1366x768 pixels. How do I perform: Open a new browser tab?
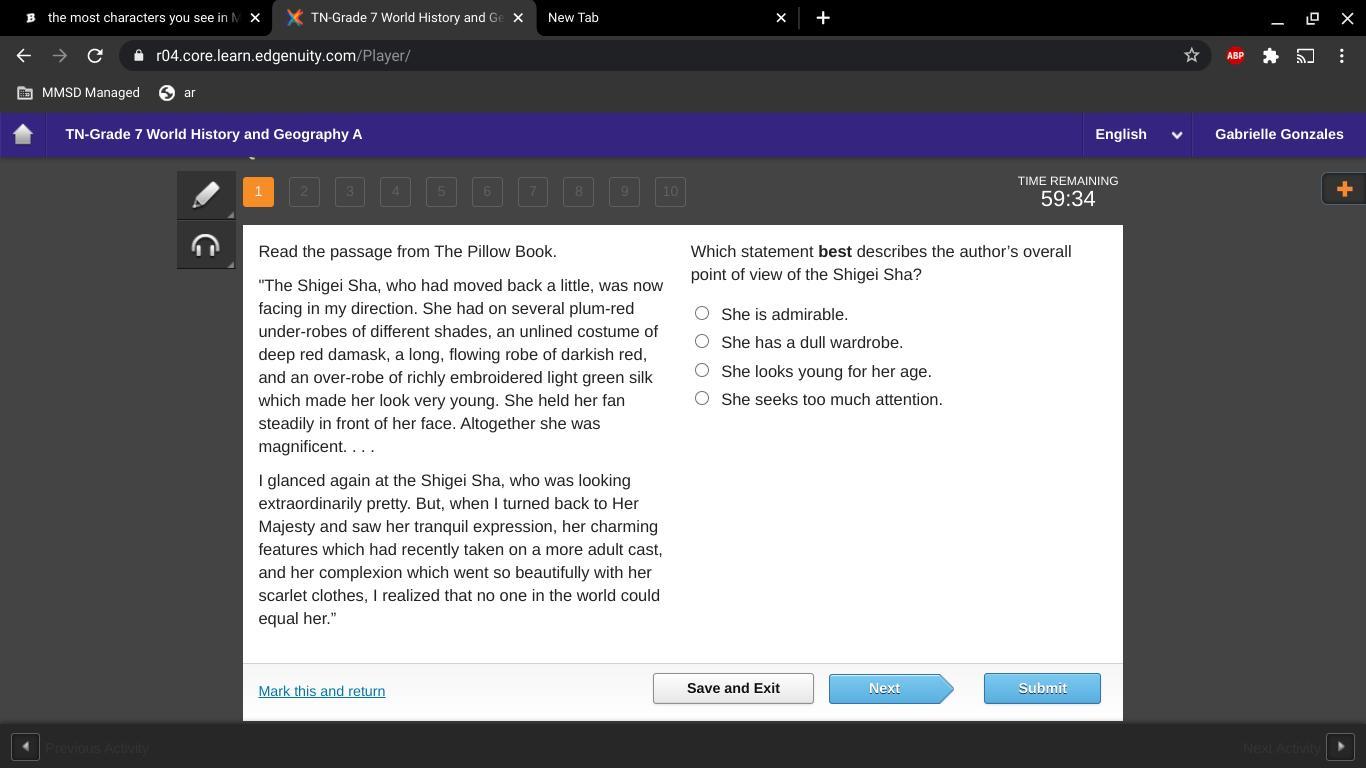(x=823, y=18)
